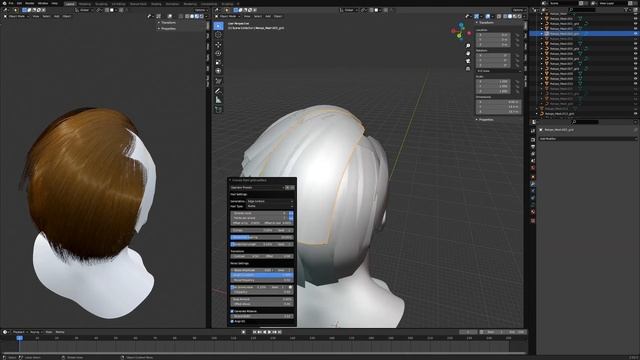The width and height of the screenshot is (640, 360).
Task: Open Object Mode dropdown in left viewport
Action: click(x=16, y=16)
